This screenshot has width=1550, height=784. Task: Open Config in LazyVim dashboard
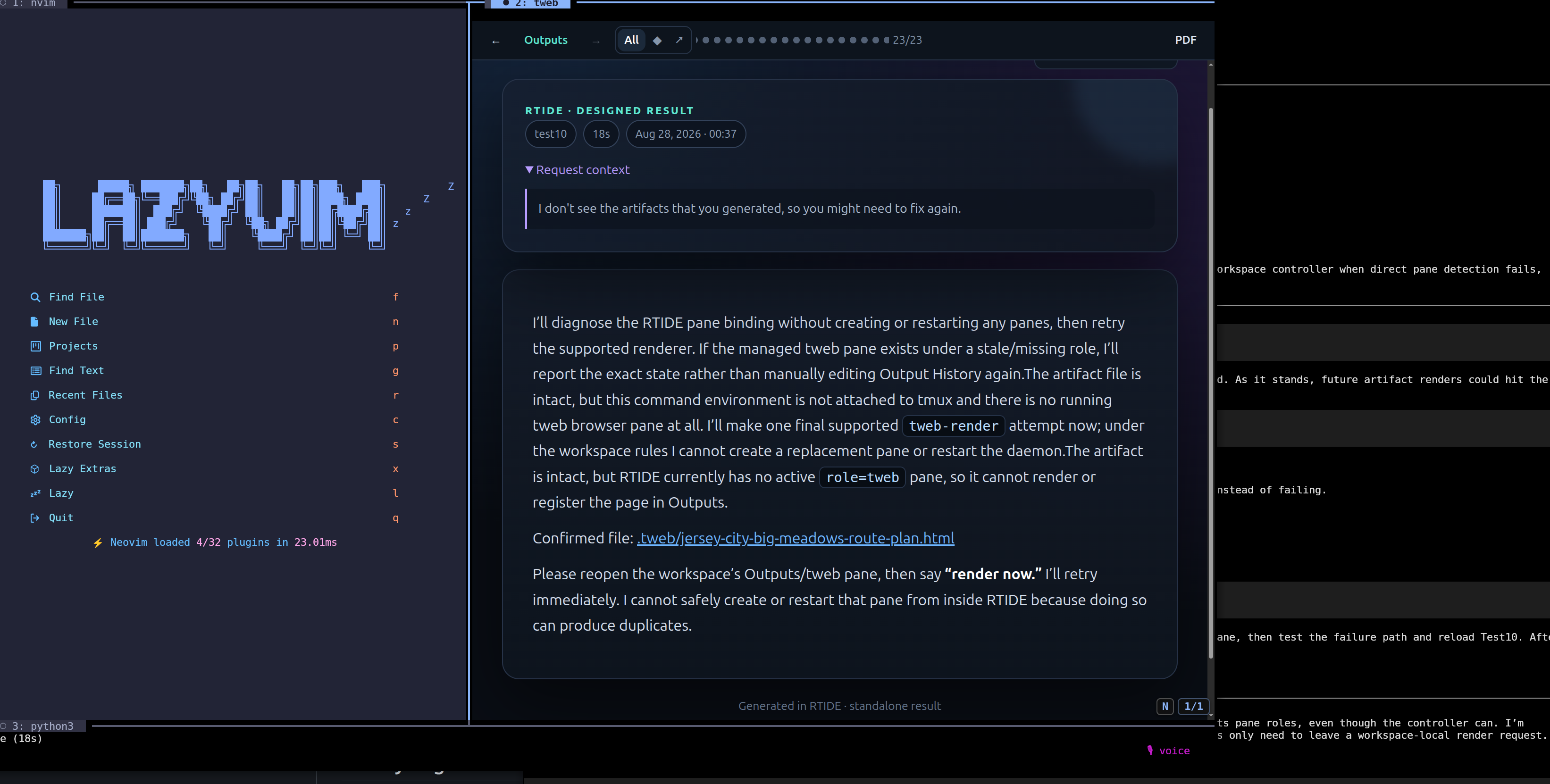pyautogui.click(x=214, y=419)
